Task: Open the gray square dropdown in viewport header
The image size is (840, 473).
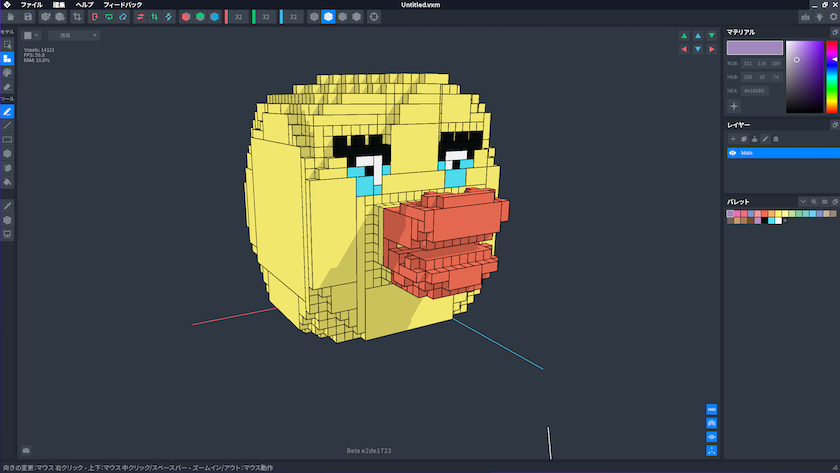Action: (31, 35)
